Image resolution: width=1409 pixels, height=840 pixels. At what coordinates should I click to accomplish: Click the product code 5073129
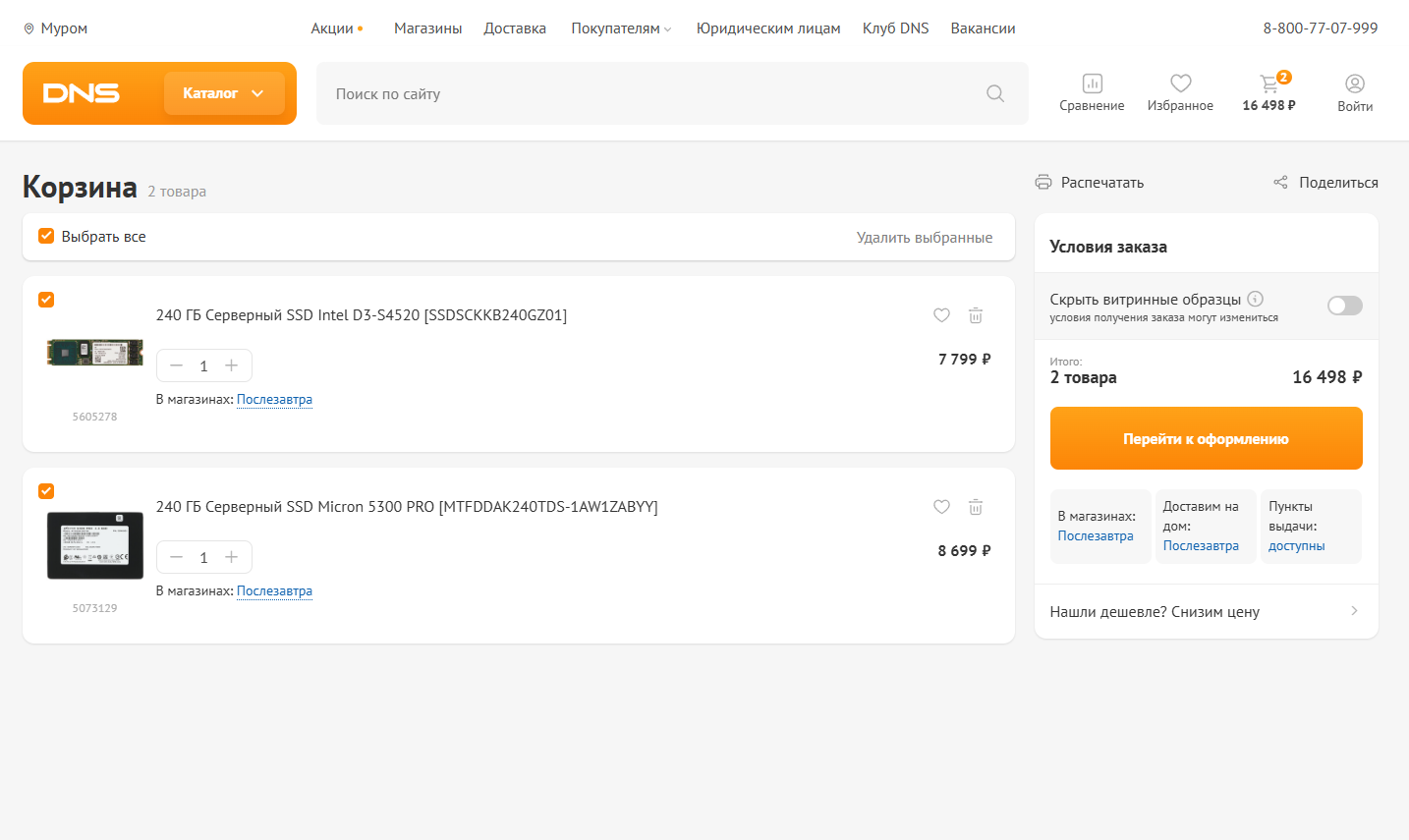[x=94, y=608]
